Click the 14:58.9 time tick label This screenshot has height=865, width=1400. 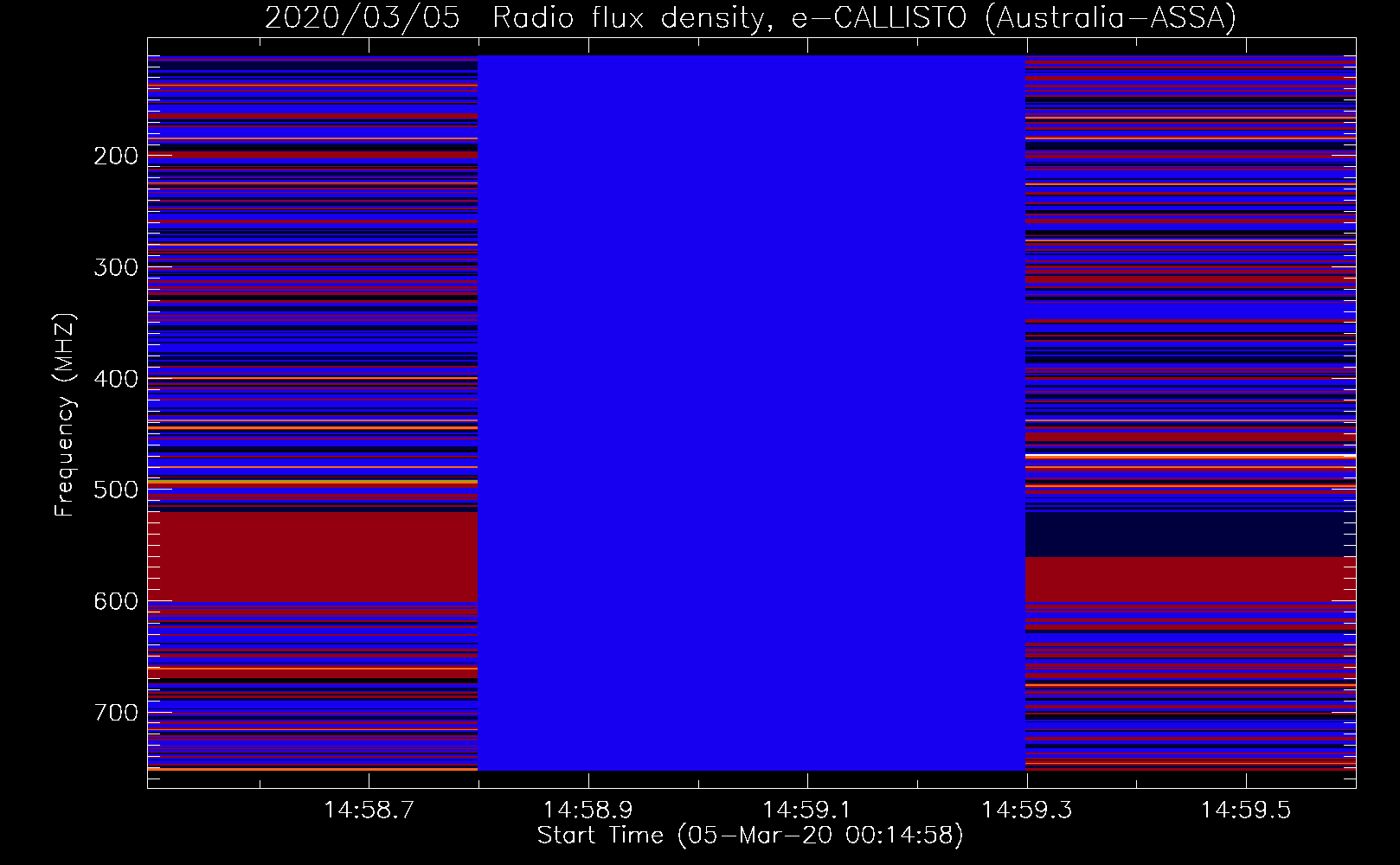point(588,811)
